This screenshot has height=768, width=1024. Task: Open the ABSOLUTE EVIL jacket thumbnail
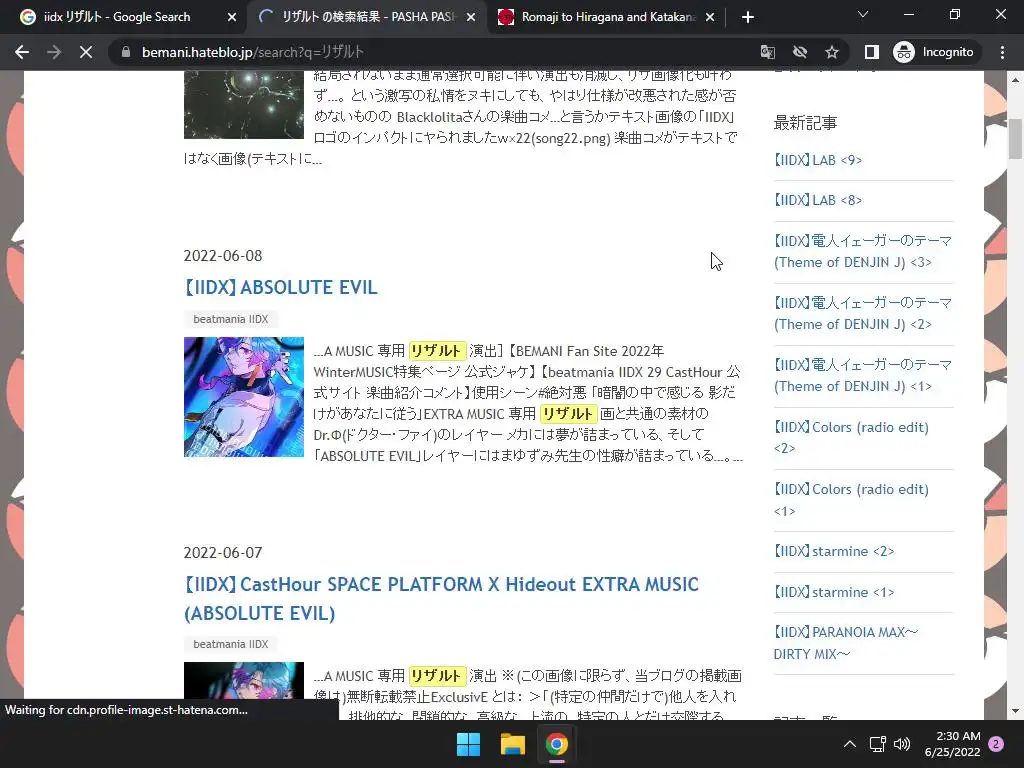(x=244, y=396)
